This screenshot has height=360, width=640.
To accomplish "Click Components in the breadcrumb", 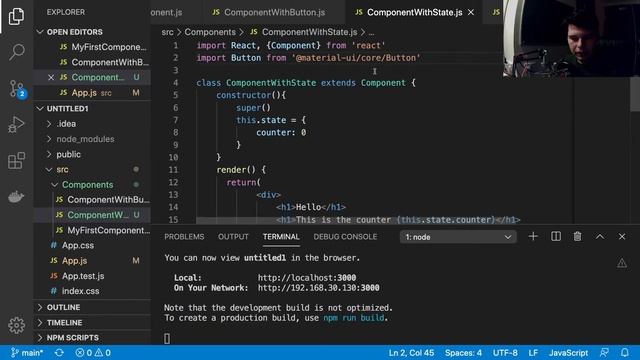I will tap(210, 32).
